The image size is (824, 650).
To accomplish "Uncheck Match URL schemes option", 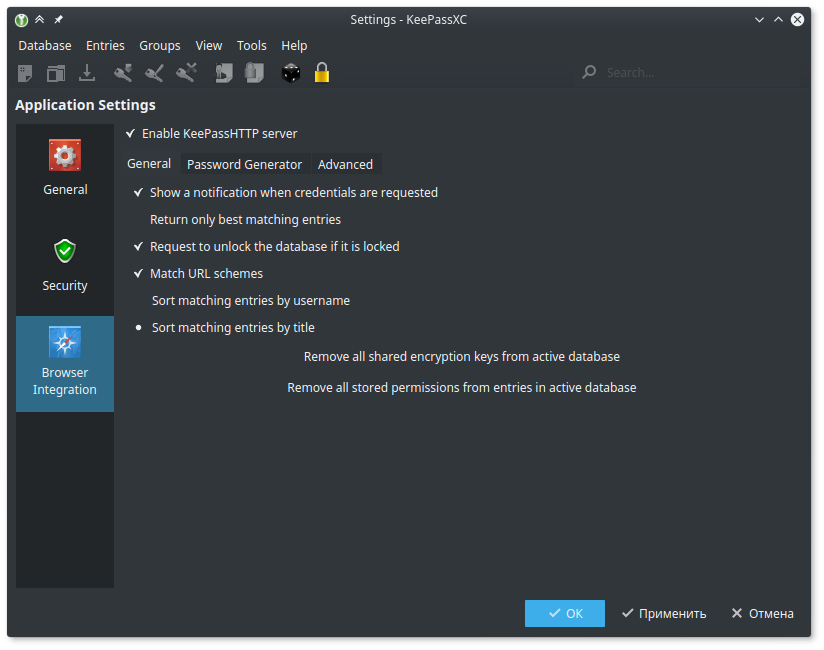I will (x=139, y=273).
